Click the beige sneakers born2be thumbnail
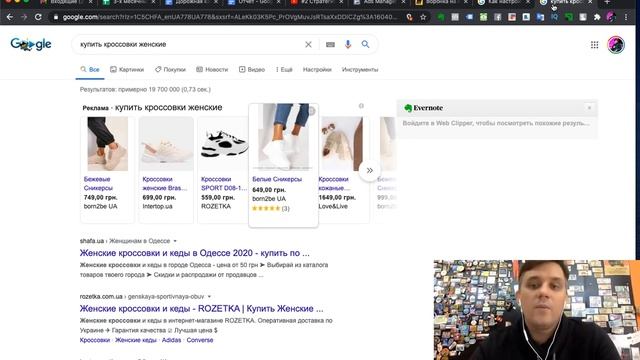The image size is (640, 360). pos(107,144)
